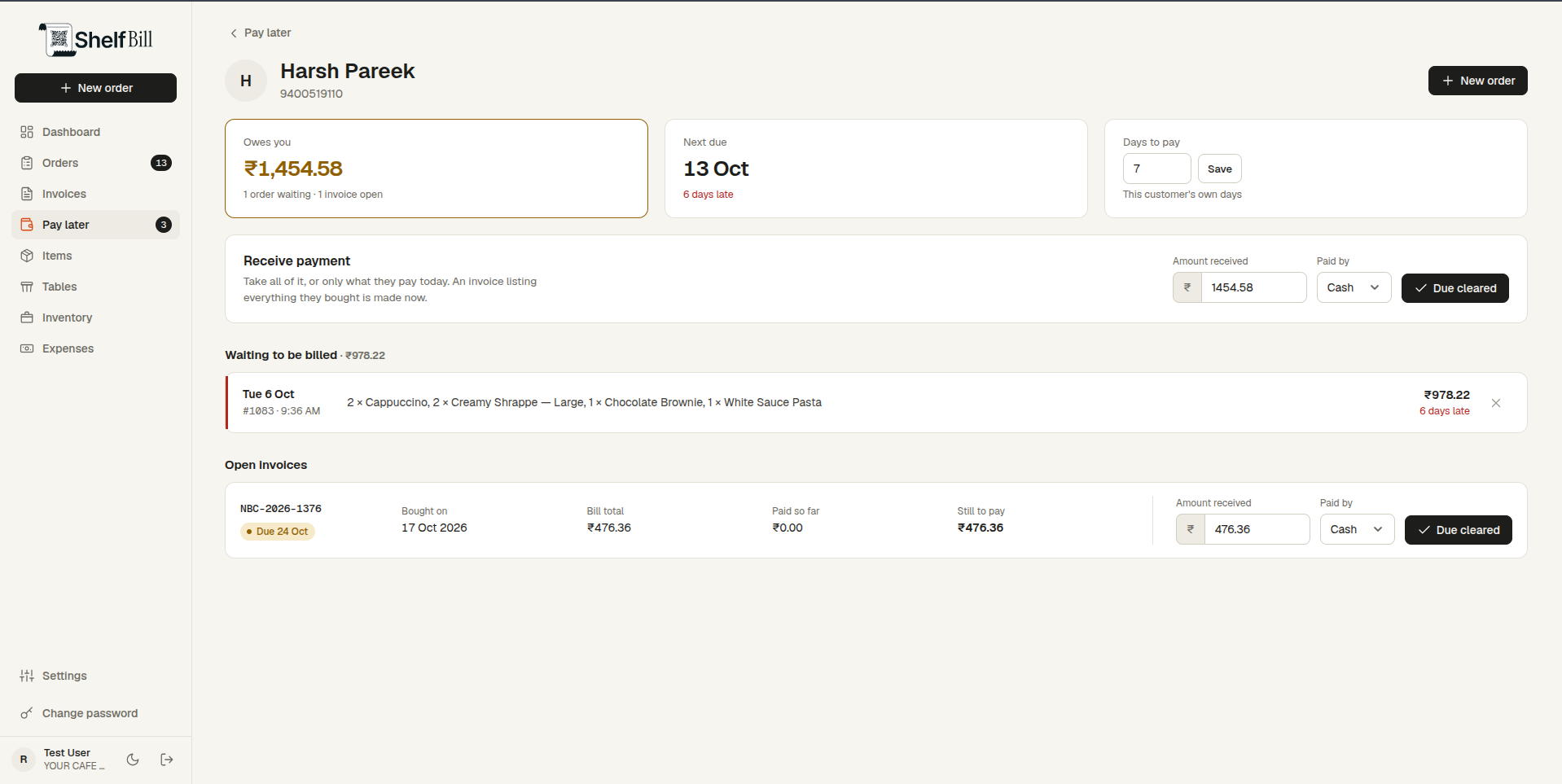Open Paid by dropdown for NBC-2026-1376
The width and height of the screenshot is (1562, 784).
tap(1357, 529)
